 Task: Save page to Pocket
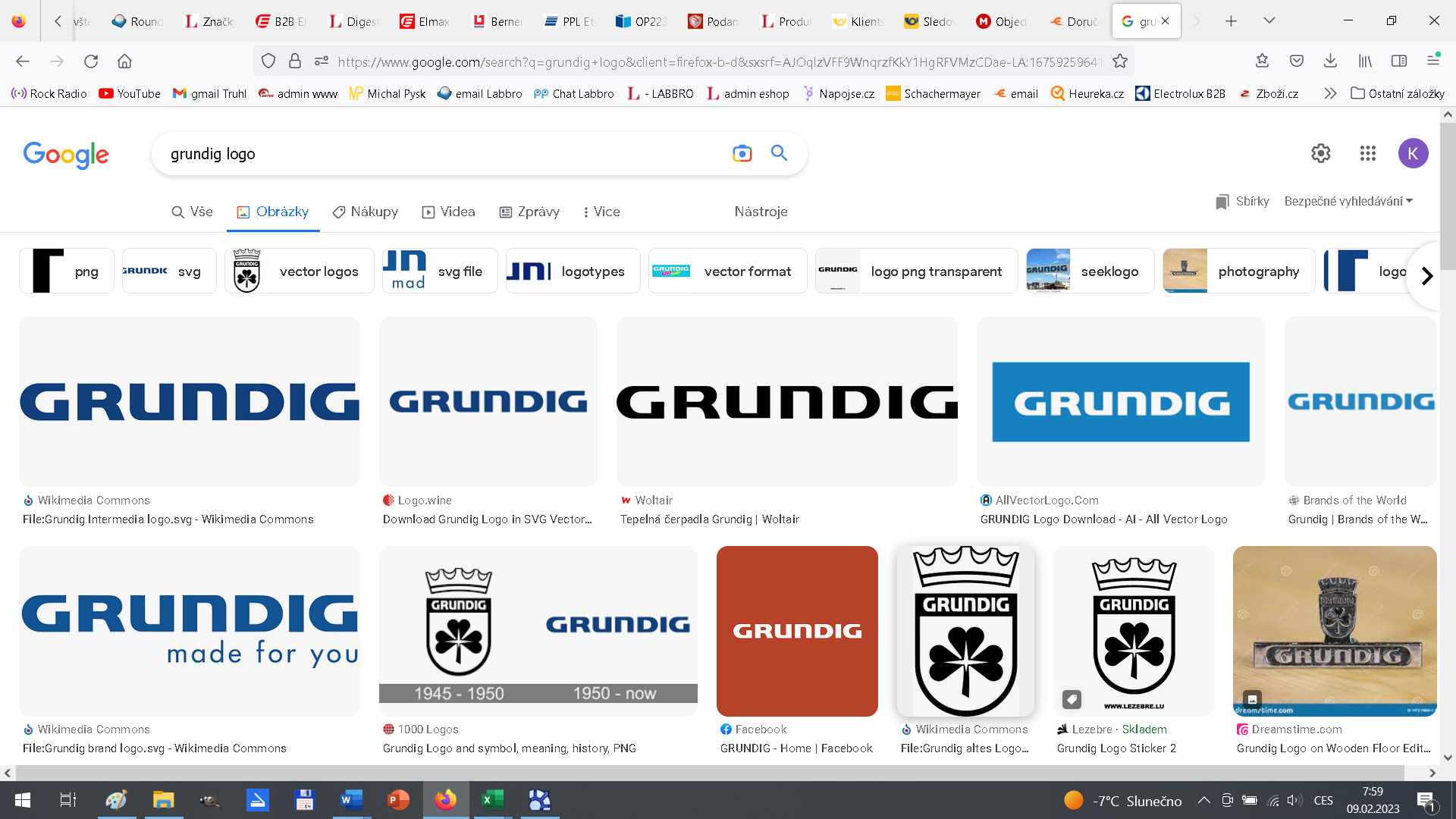pos(1297,61)
